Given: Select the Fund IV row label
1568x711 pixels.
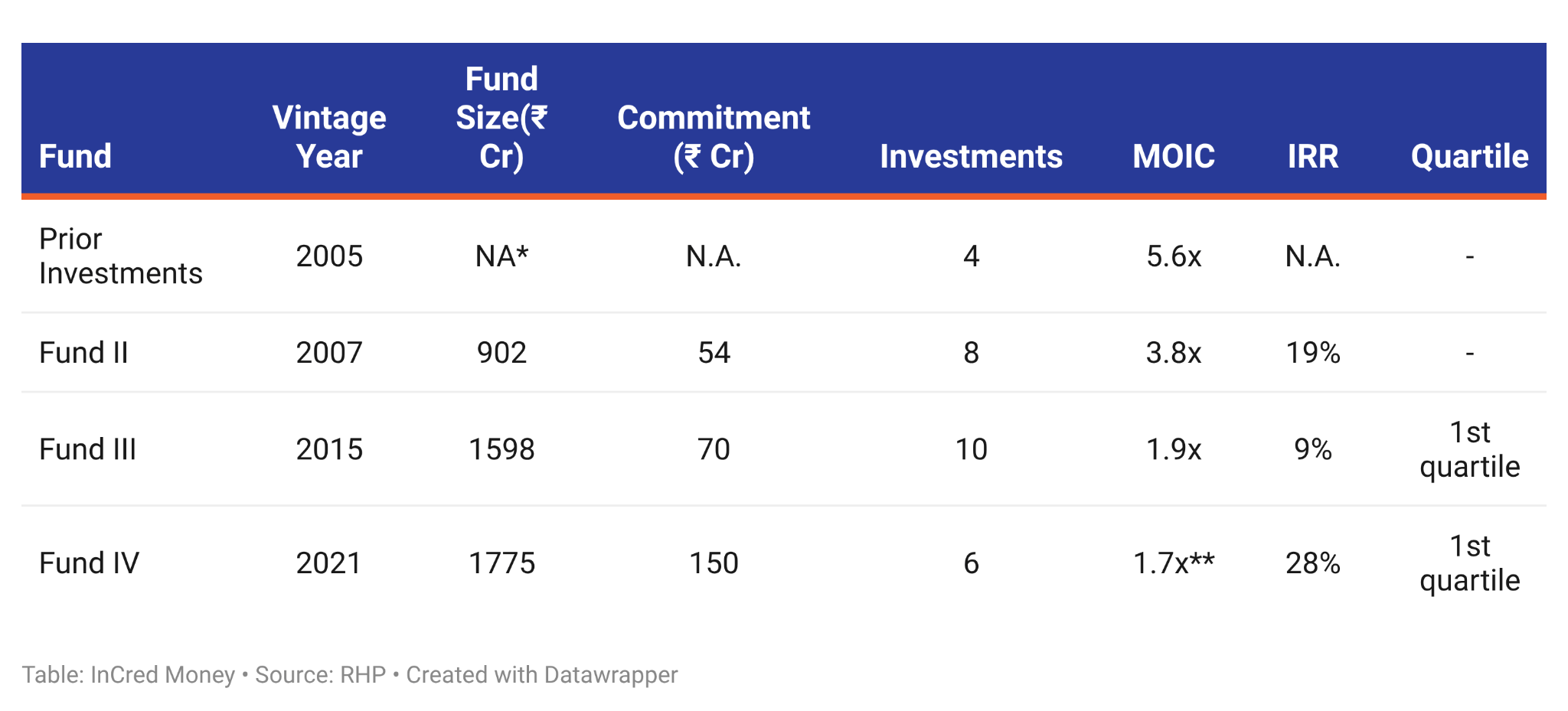Looking at the screenshot, I should [89, 563].
